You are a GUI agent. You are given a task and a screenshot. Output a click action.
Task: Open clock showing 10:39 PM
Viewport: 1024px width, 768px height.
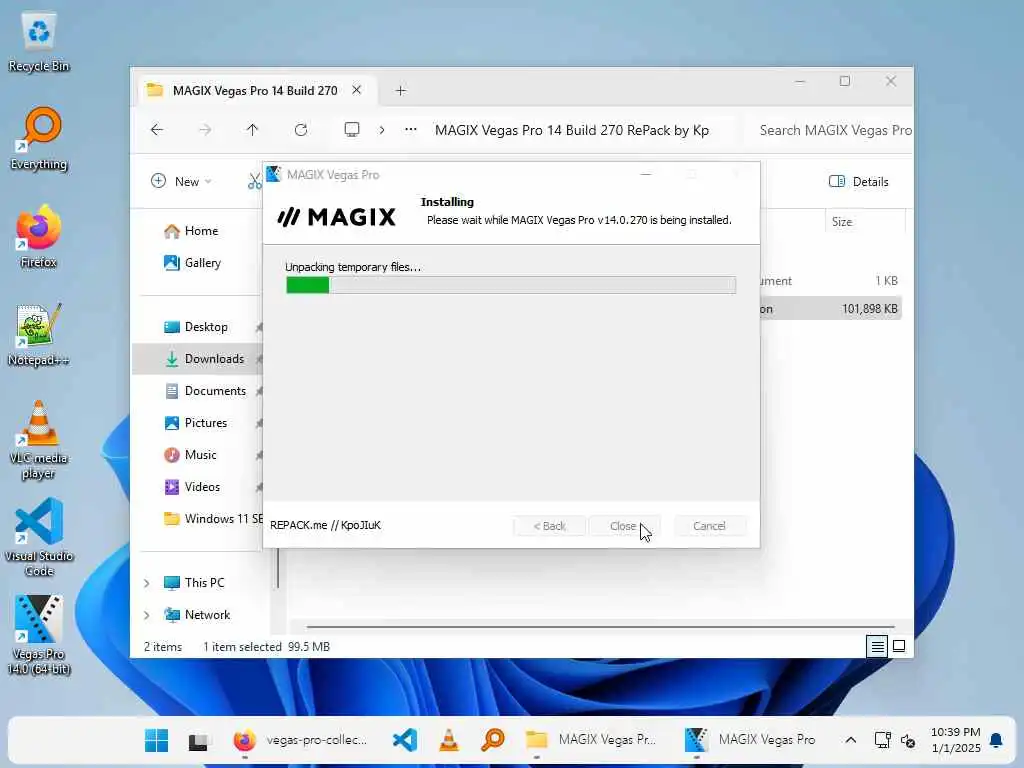pos(956,741)
